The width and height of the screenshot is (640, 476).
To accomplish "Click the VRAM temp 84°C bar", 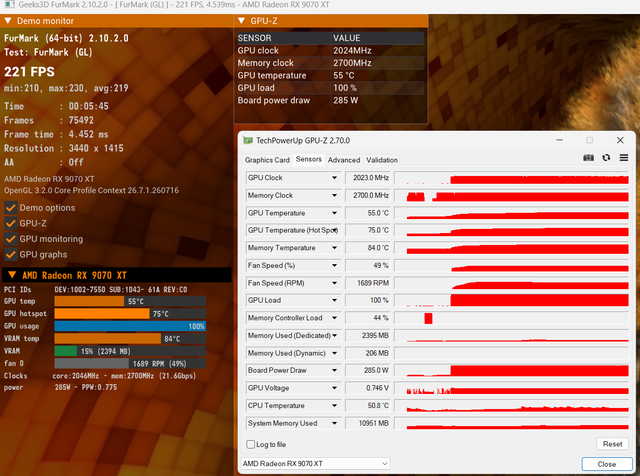I will point(130,338).
